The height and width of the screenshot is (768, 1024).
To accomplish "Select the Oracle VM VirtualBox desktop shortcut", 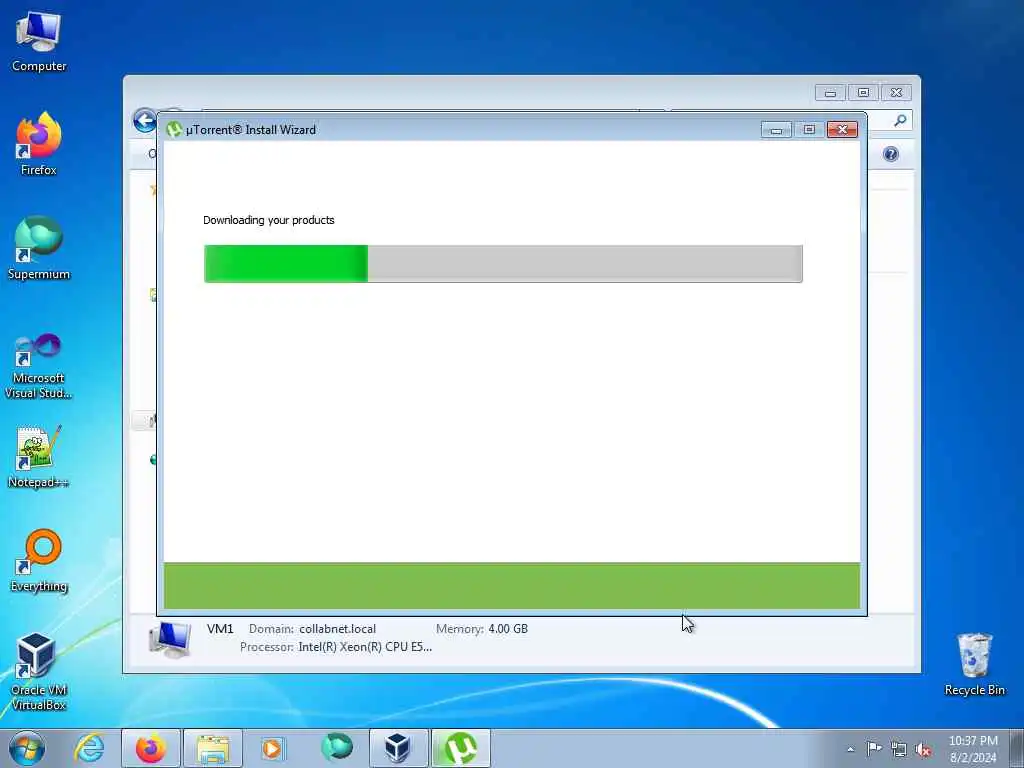I will click(39, 671).
